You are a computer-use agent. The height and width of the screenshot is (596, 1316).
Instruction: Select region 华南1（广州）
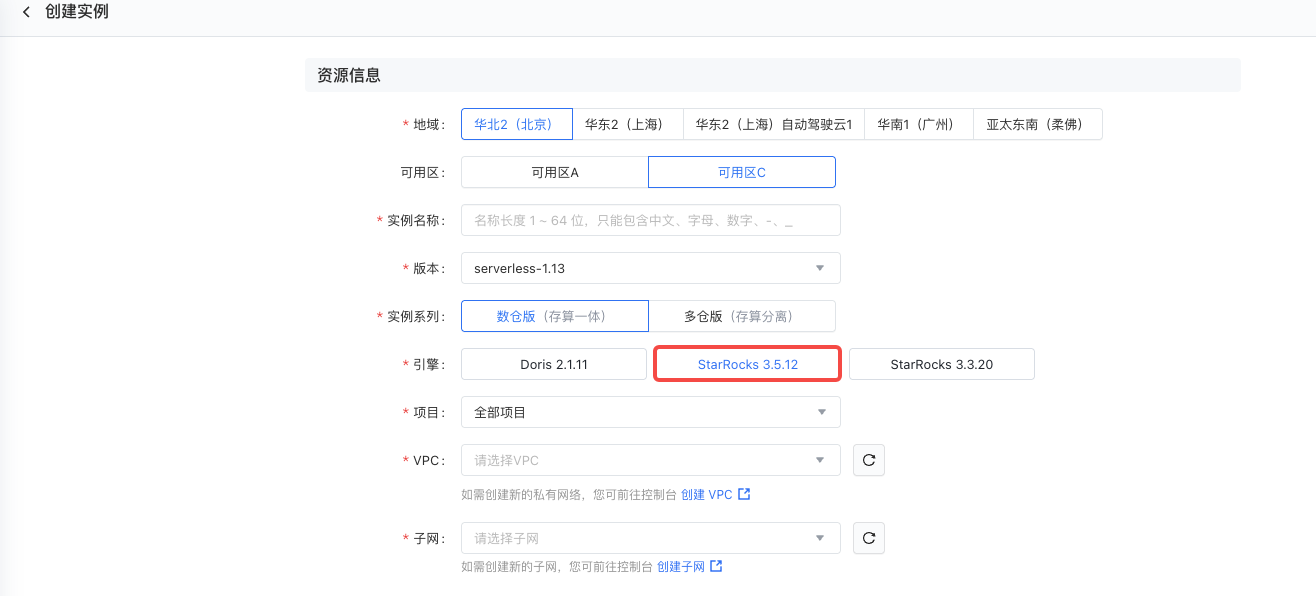coord(919,124)
